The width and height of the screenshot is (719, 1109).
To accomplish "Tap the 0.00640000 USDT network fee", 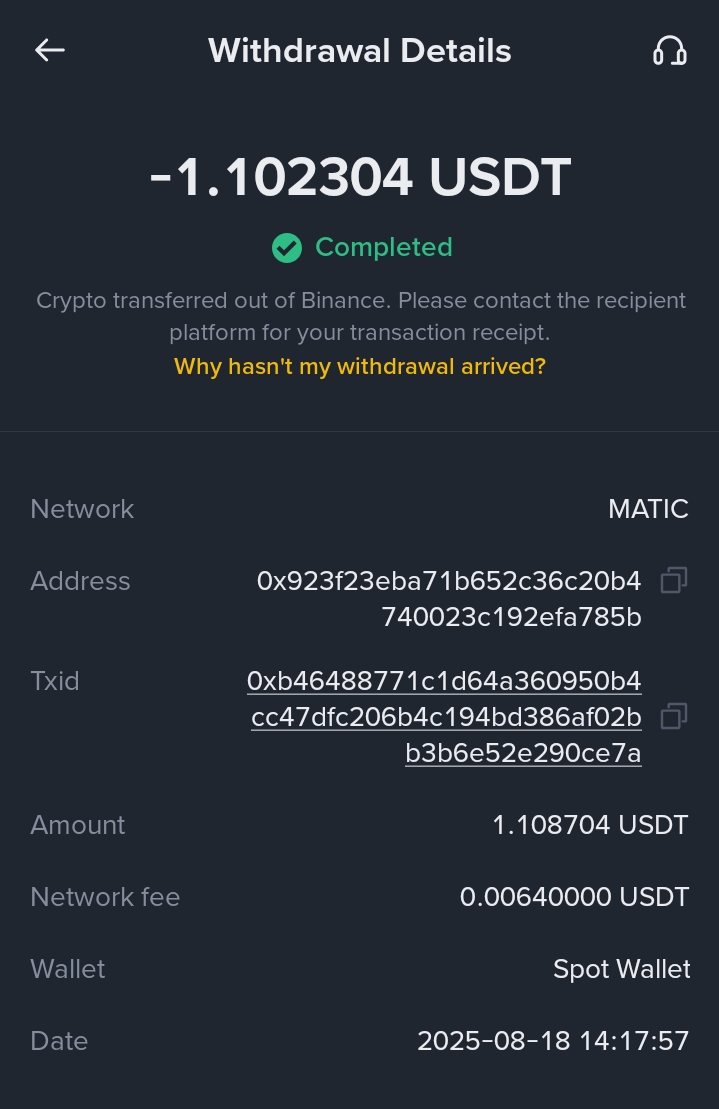I will tap(574, 897).
